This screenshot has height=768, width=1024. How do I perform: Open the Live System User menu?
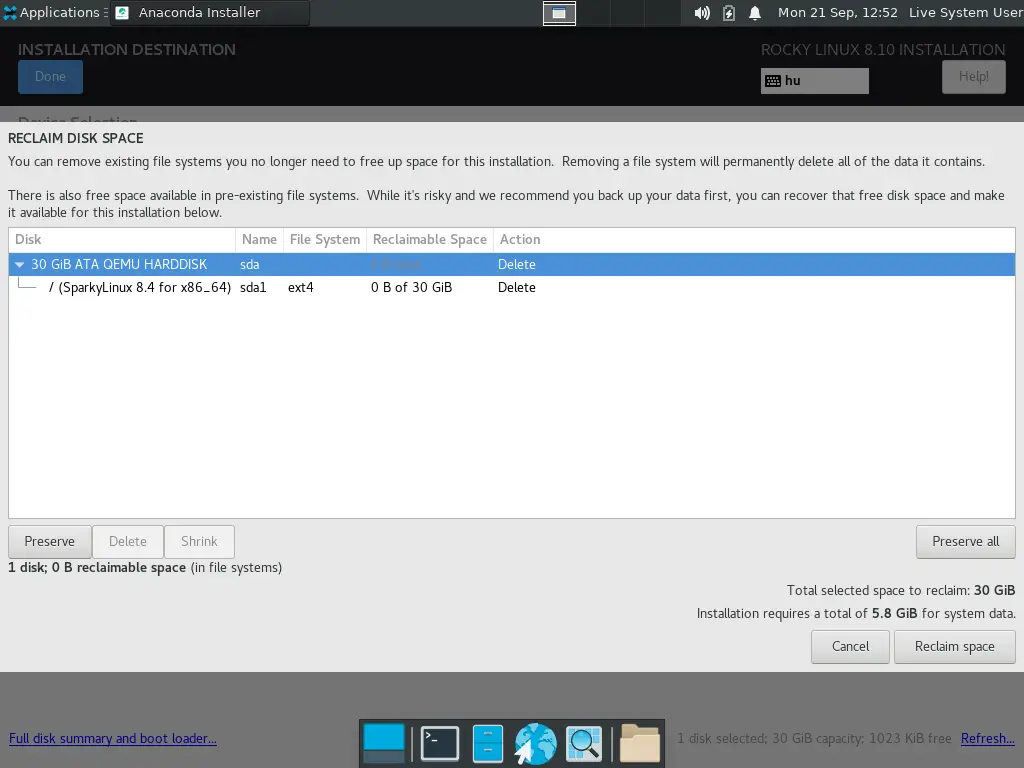(966, 12)
